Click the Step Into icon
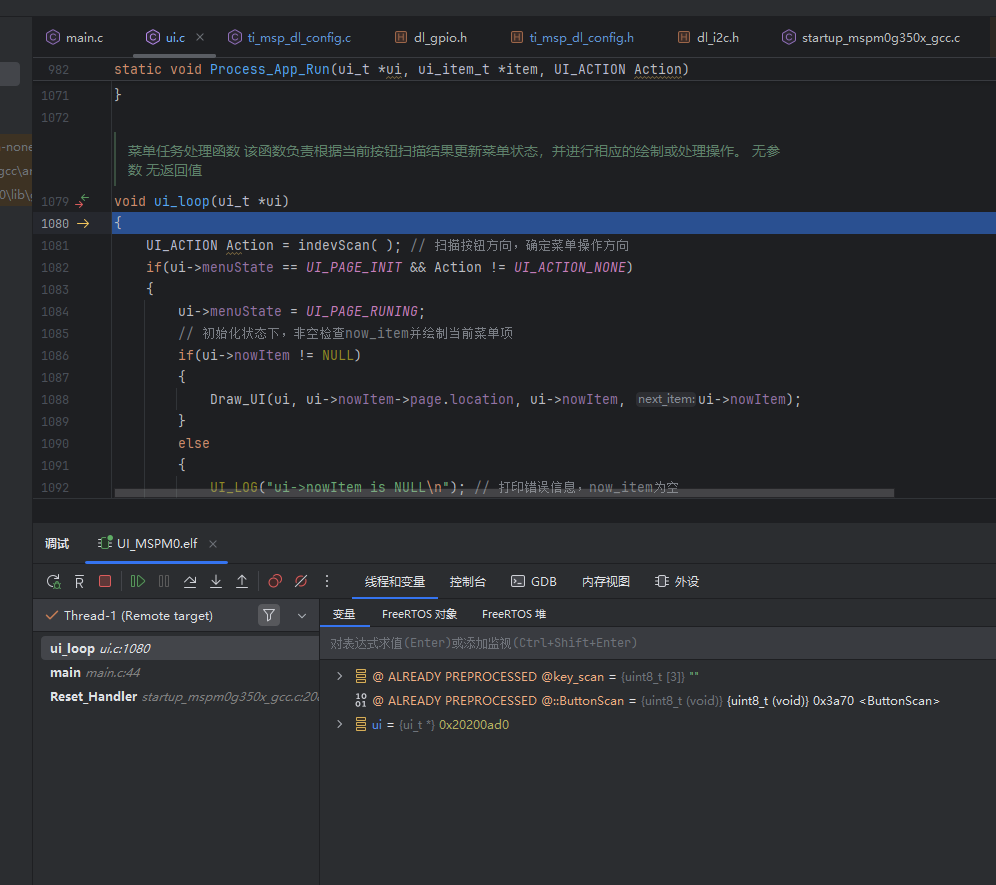This screenshot has height=885, width=996. click(x=216, y=581)
